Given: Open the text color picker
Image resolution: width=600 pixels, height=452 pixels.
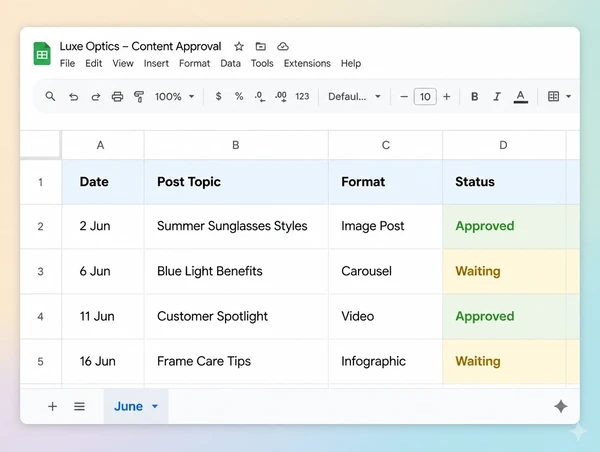Looking at the screenshot, I should tap(520, 96).
